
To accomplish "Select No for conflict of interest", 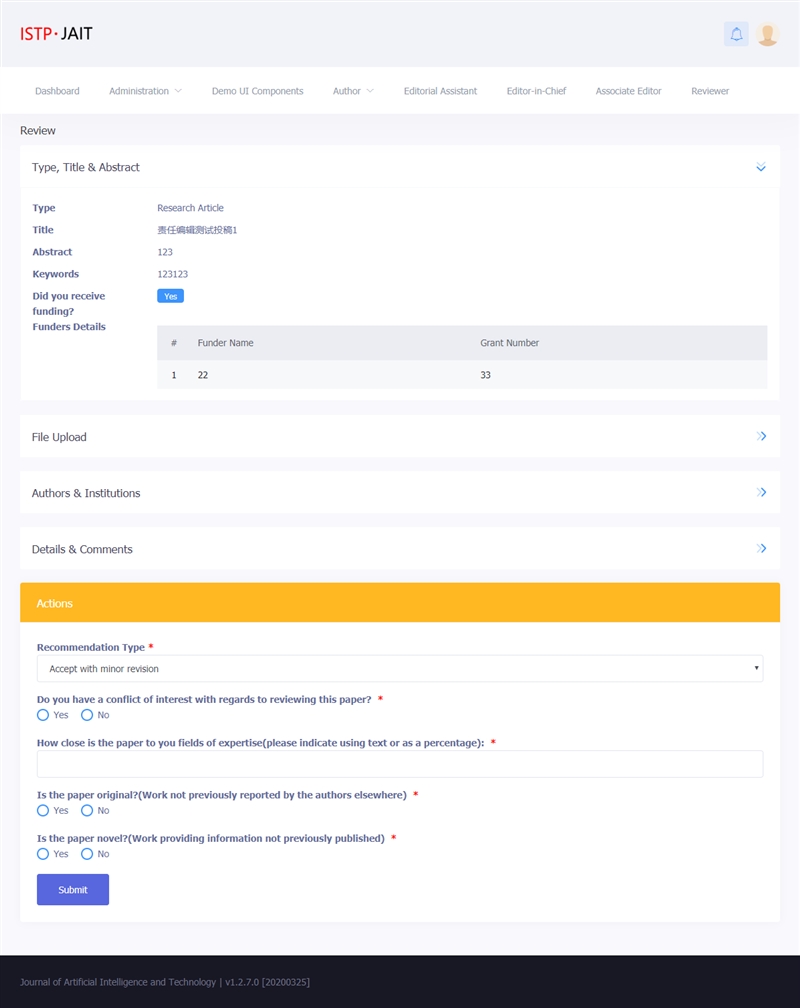I will point(87,715).
